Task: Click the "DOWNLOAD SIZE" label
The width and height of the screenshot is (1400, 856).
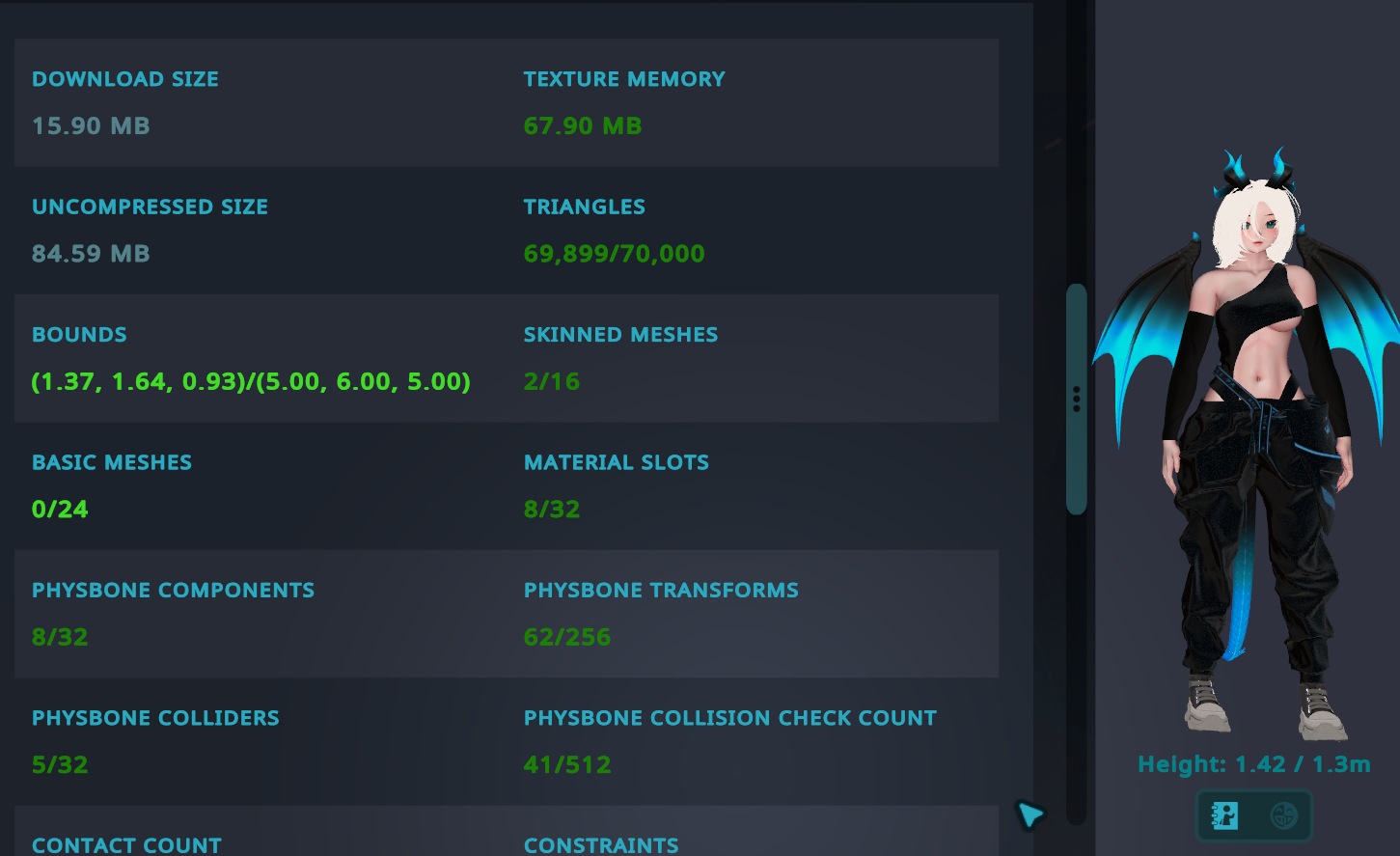Action: coord(125,79)
